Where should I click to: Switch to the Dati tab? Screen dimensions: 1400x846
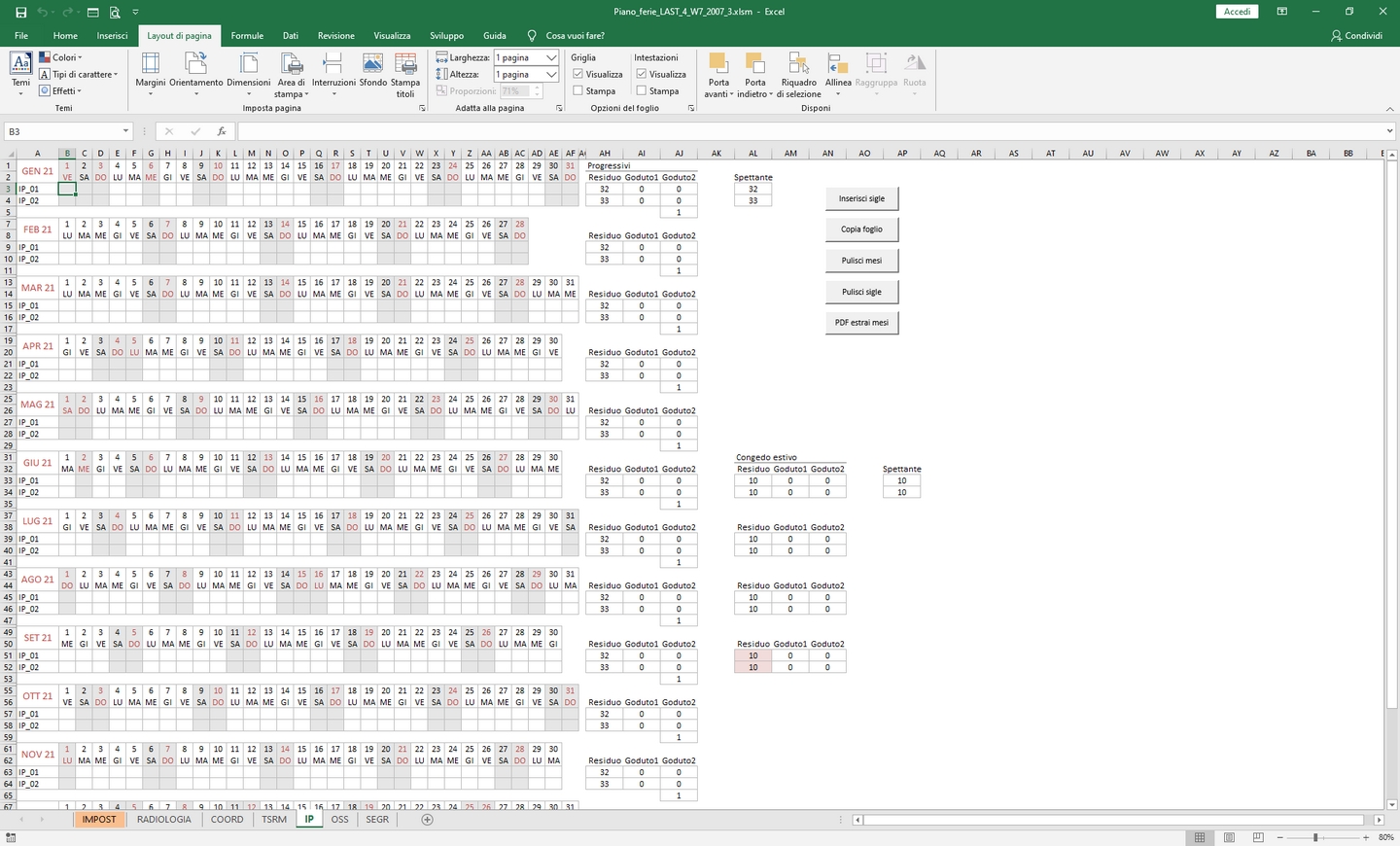291,35
